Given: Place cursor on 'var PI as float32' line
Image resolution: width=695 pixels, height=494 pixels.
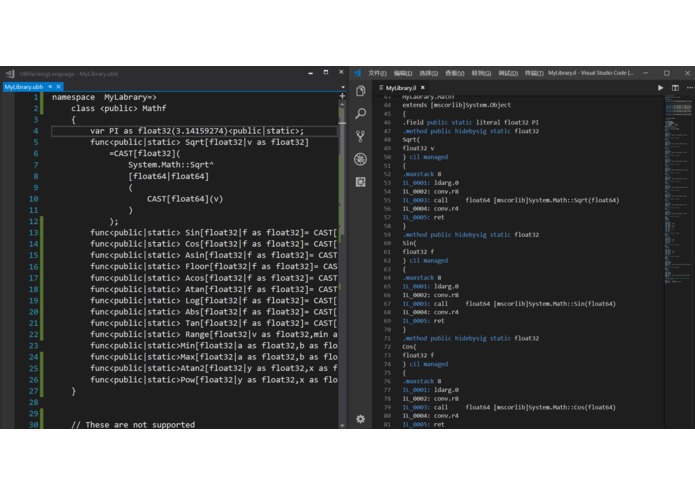Looking at the screenshot, I should click(x=197, y=131).
